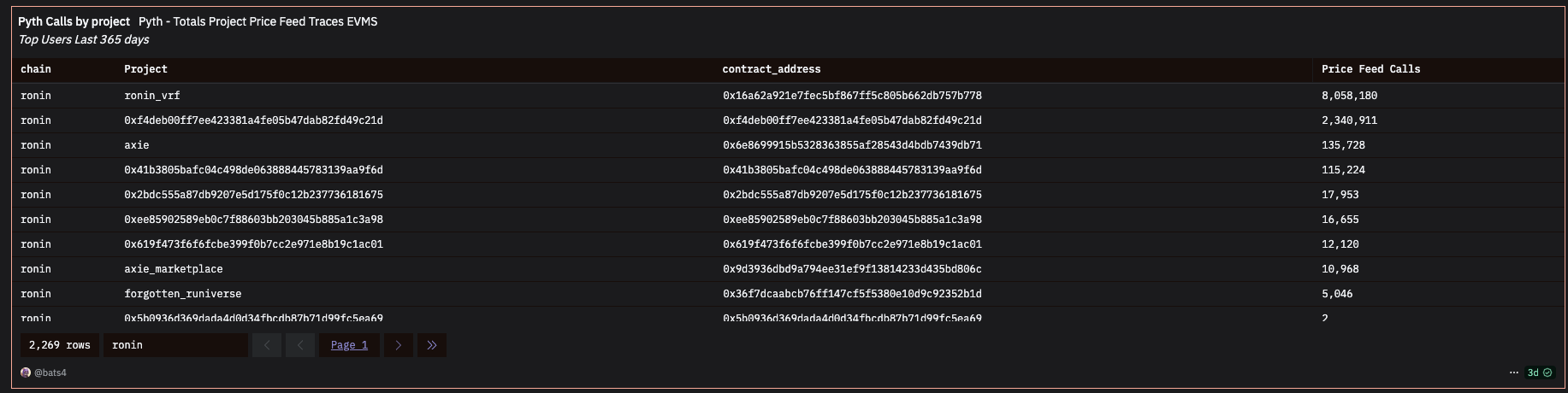Open the @bats4 author profile

coord(50,372)
